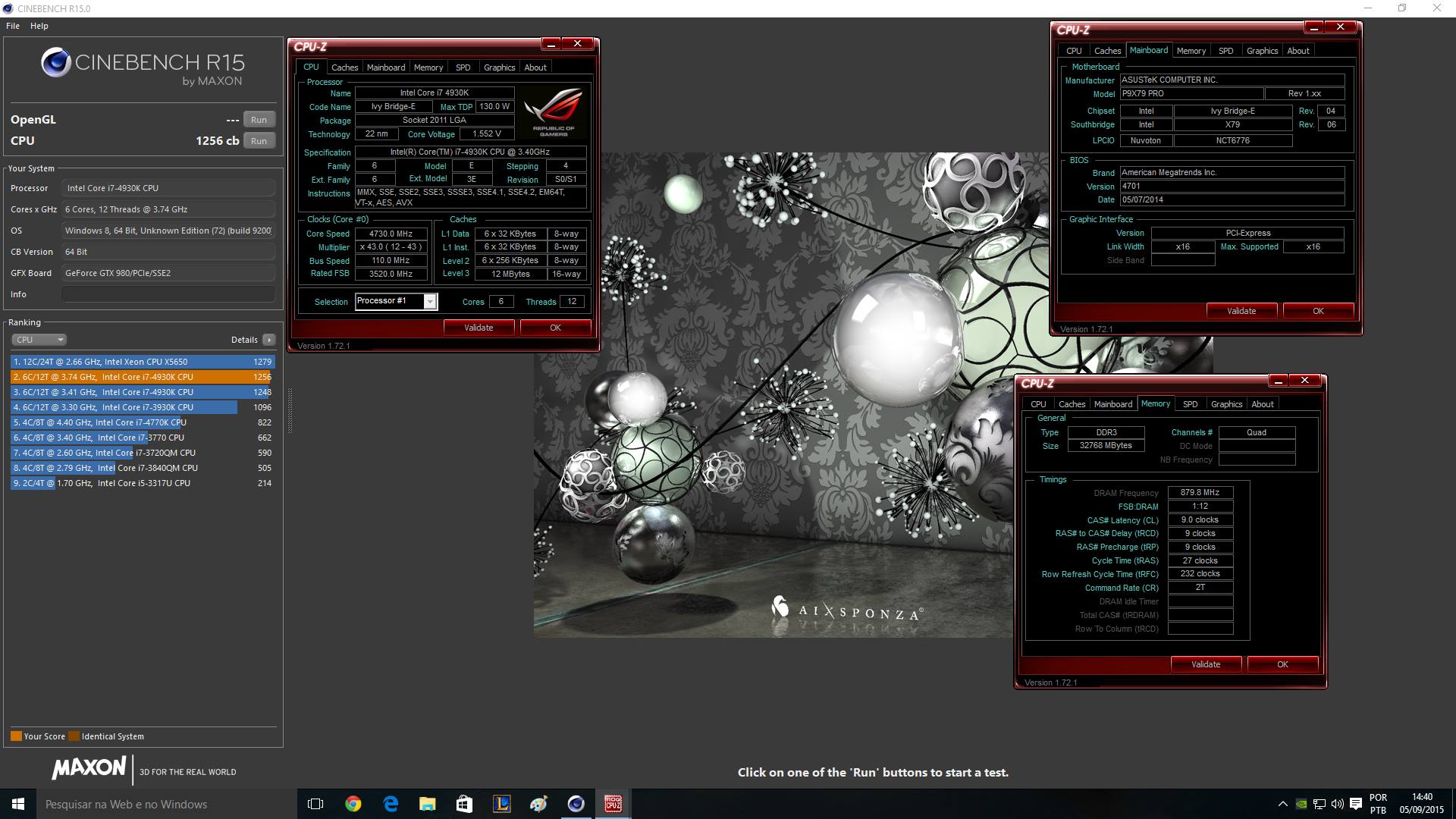1456x819 pixels.
Task: Open the CPU ranking dropdown
Action: (39, 340)
